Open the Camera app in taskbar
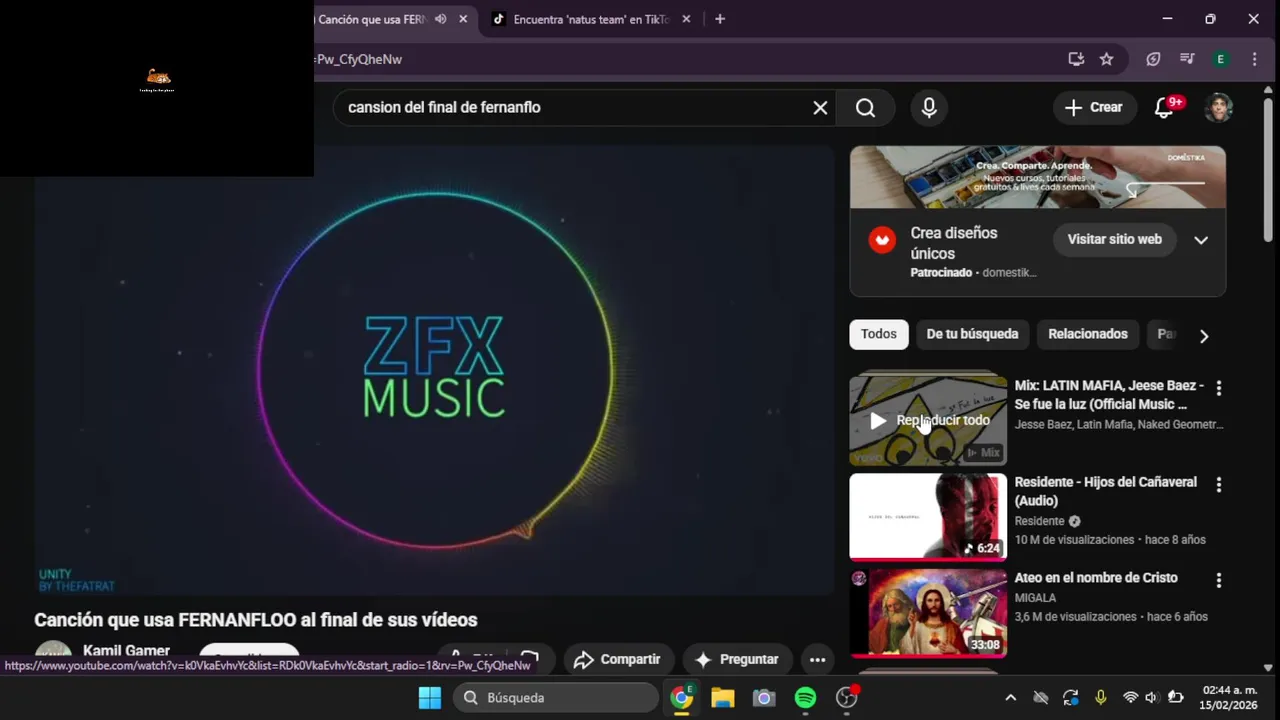Viewport: 1280px width, 720px height. pyautogui.click(x=764, y=697)
